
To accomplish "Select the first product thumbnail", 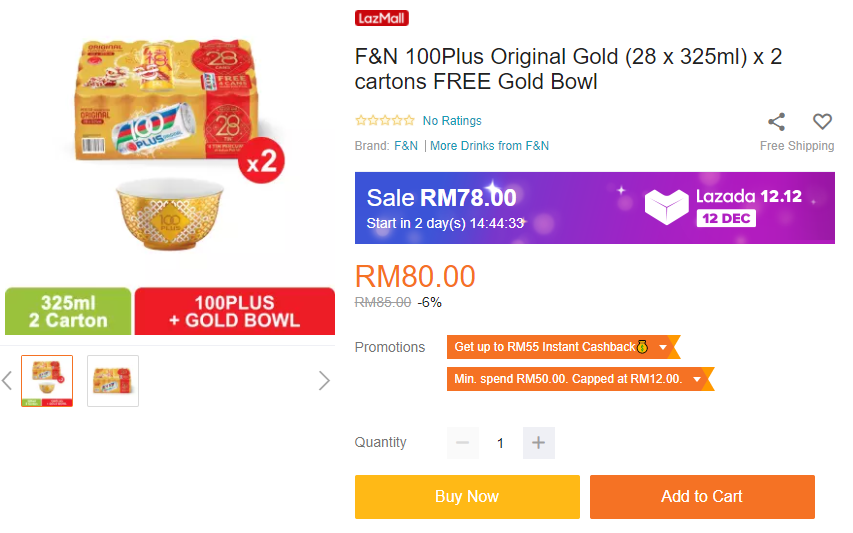I will [47, 381].
